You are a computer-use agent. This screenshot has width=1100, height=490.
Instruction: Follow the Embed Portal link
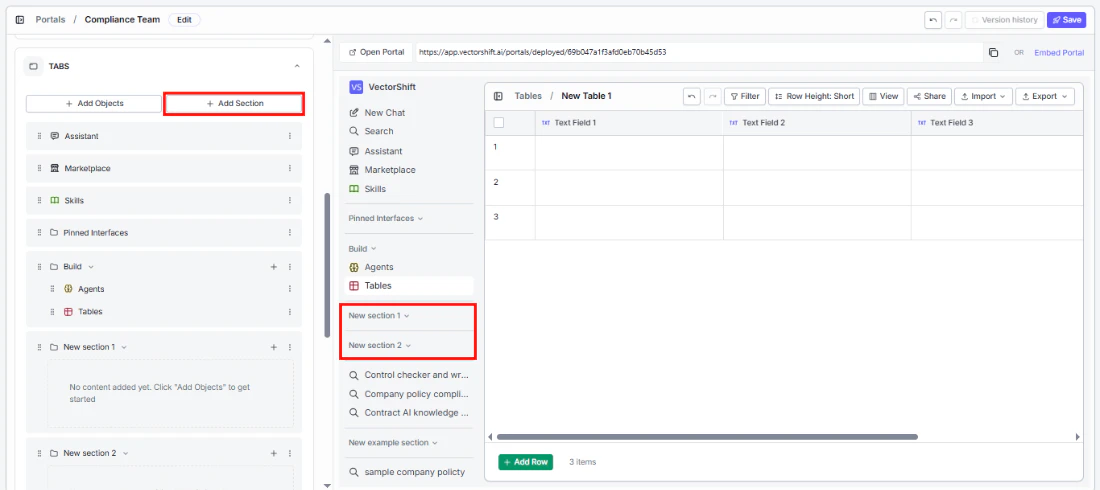[1059, 53]
